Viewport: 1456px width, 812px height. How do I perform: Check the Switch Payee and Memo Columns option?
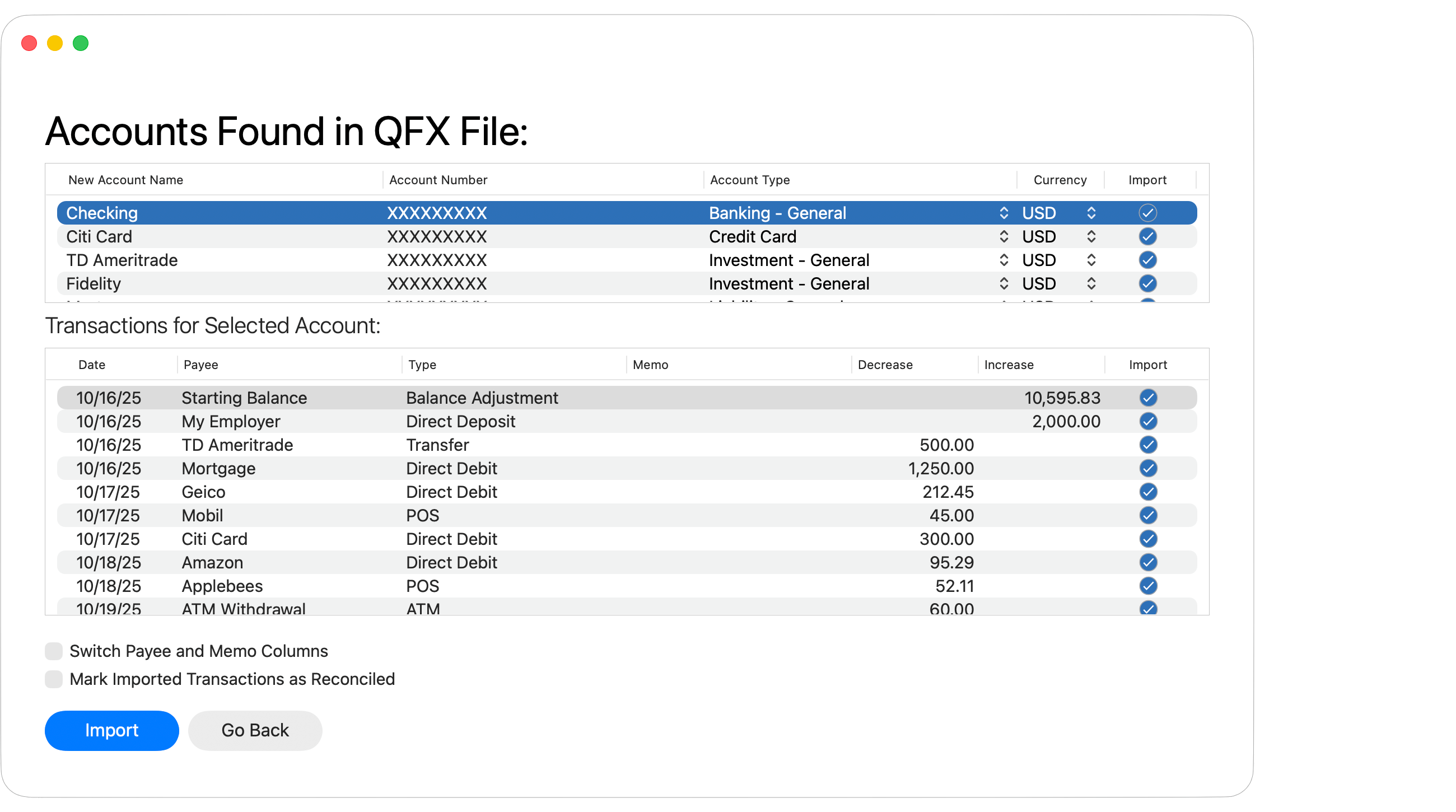(x=54, y=651)
